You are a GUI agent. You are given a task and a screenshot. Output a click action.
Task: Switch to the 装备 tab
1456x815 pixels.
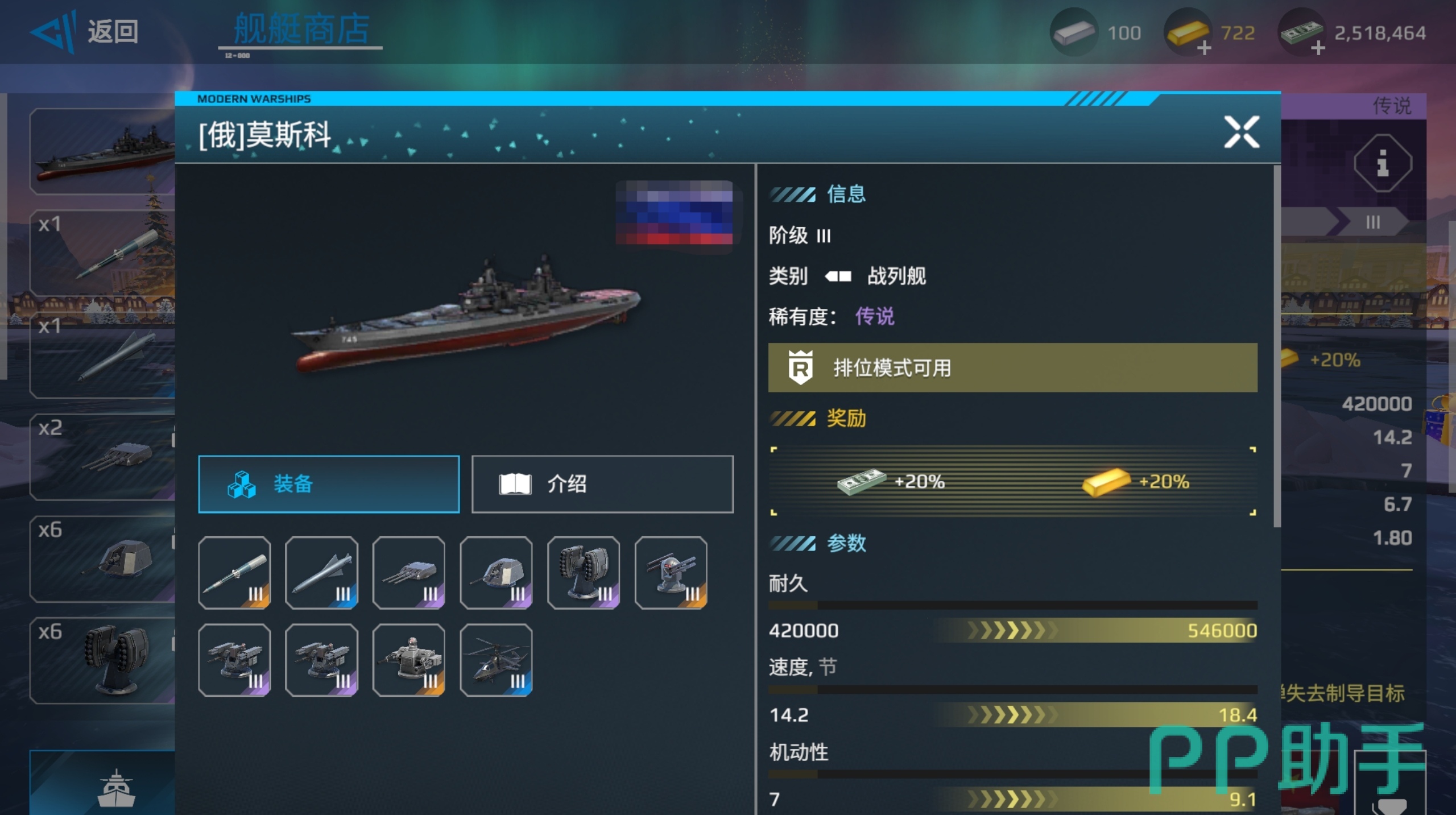coord(329,484)
